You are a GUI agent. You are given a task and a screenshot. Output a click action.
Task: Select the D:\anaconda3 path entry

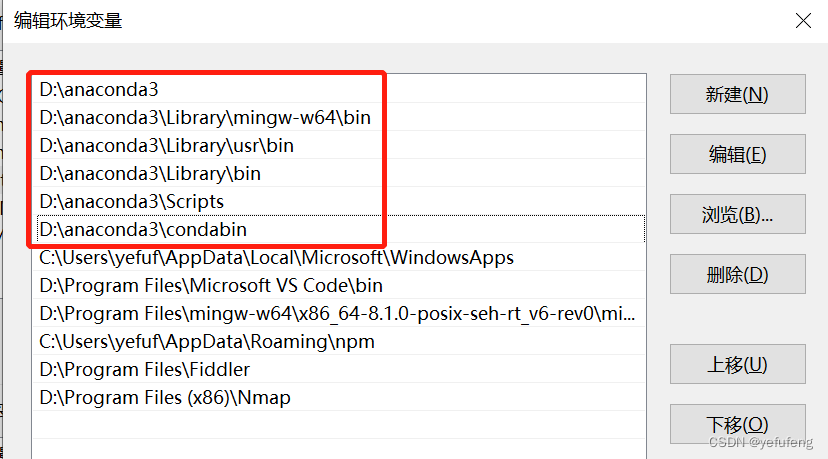339,89
